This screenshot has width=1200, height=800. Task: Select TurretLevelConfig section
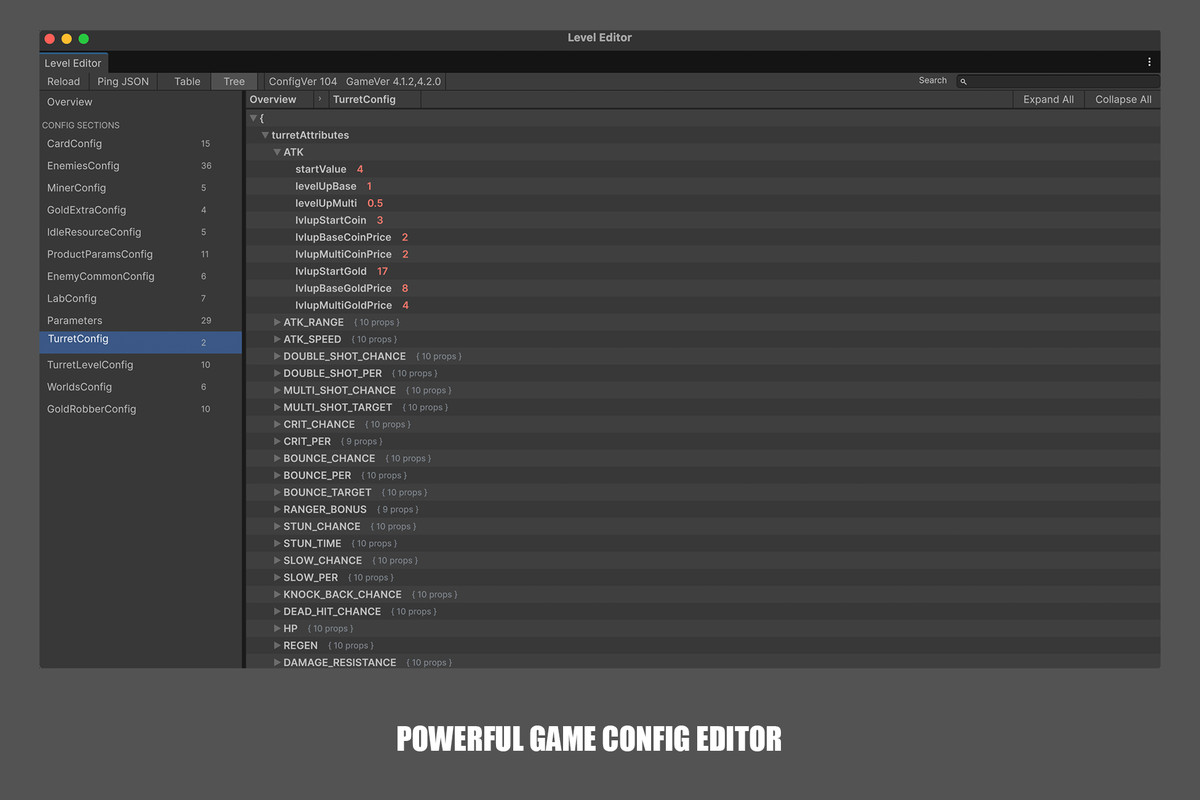141,365
